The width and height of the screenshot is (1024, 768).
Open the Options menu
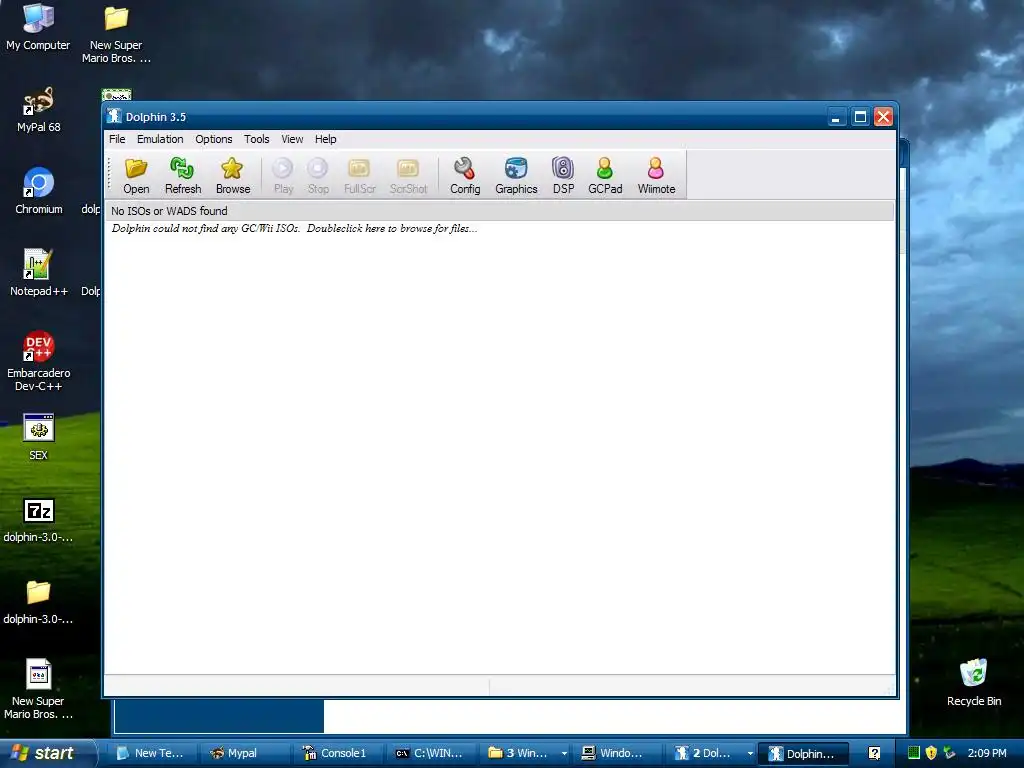click(x=214, y=139)
